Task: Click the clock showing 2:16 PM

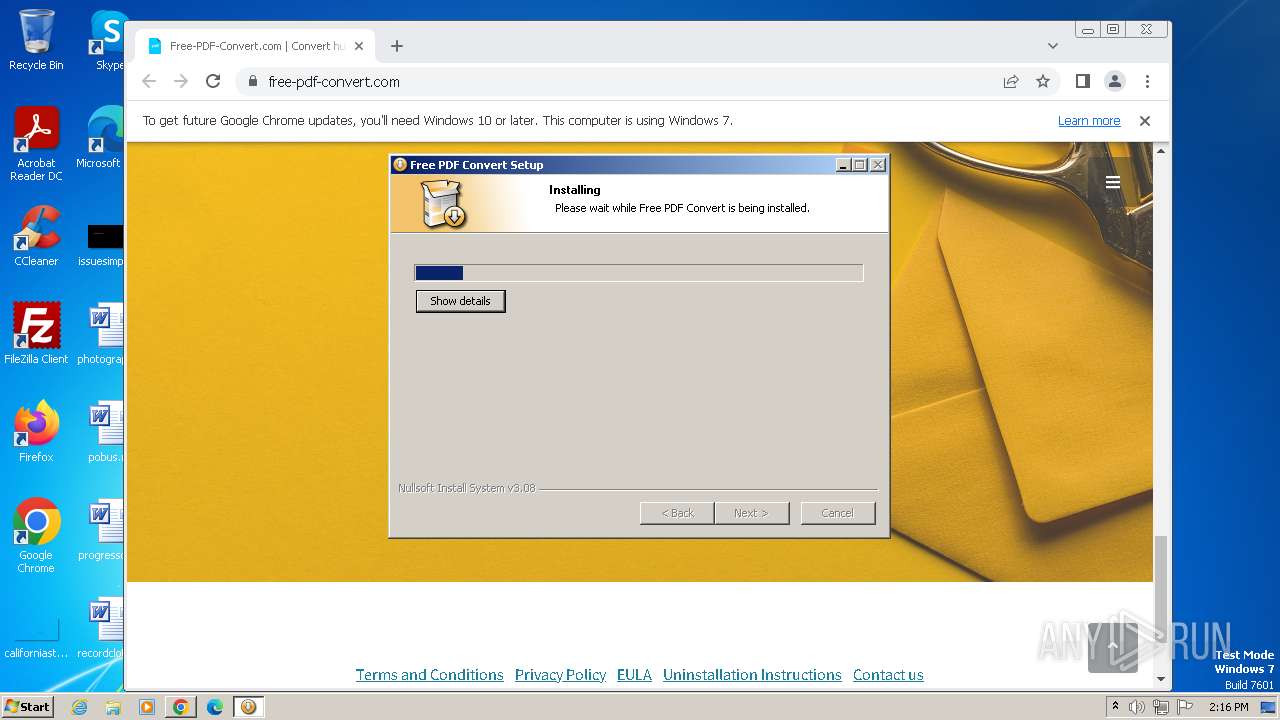Action: pyautogui.click(x=1228, y=707)
